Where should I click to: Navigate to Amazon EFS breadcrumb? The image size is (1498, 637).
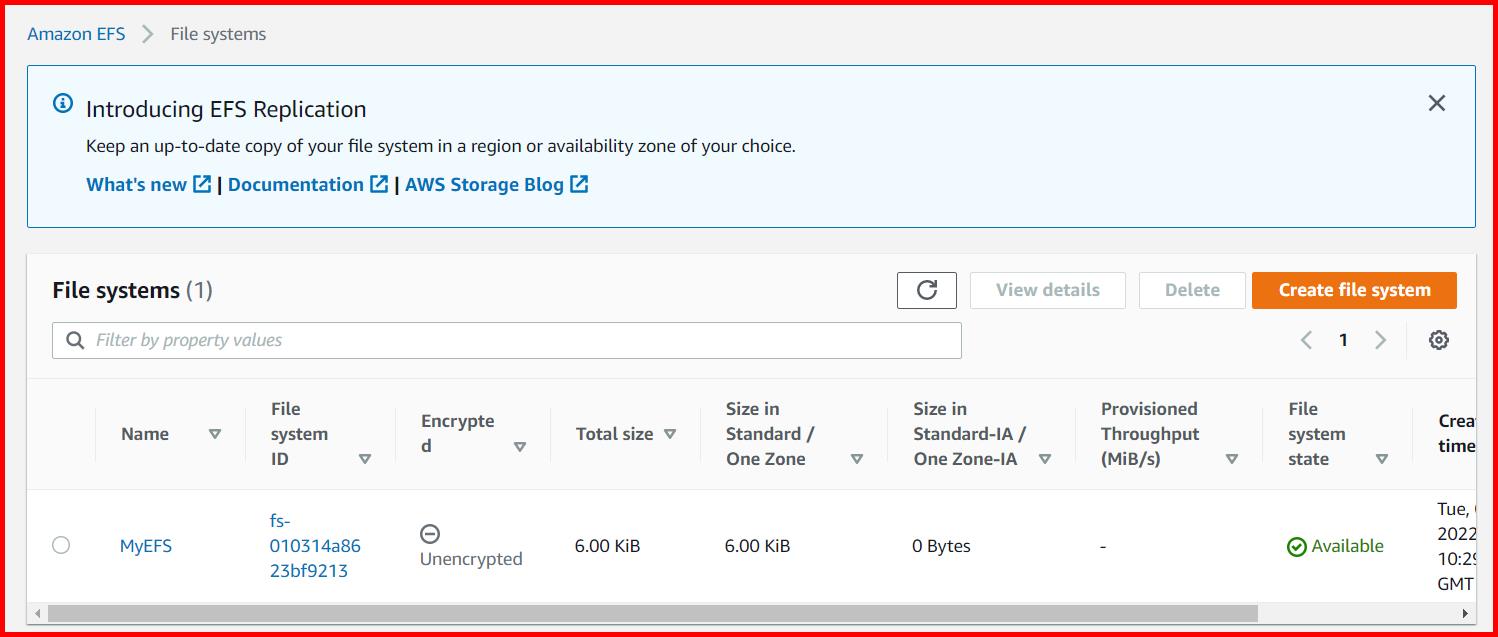click(76, 33)
